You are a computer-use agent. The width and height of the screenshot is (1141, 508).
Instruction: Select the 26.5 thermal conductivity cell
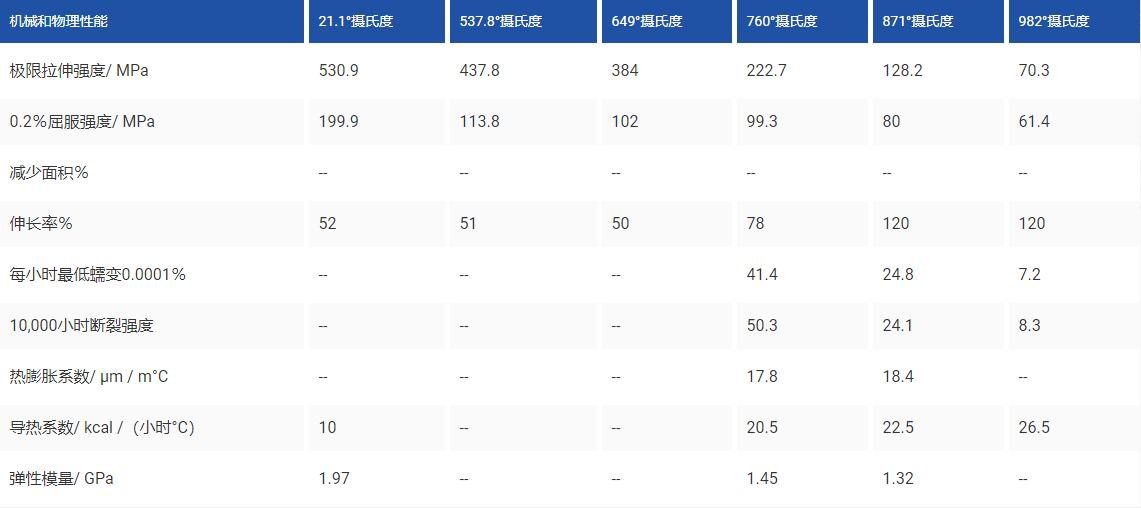click(x=1033, y=428)
